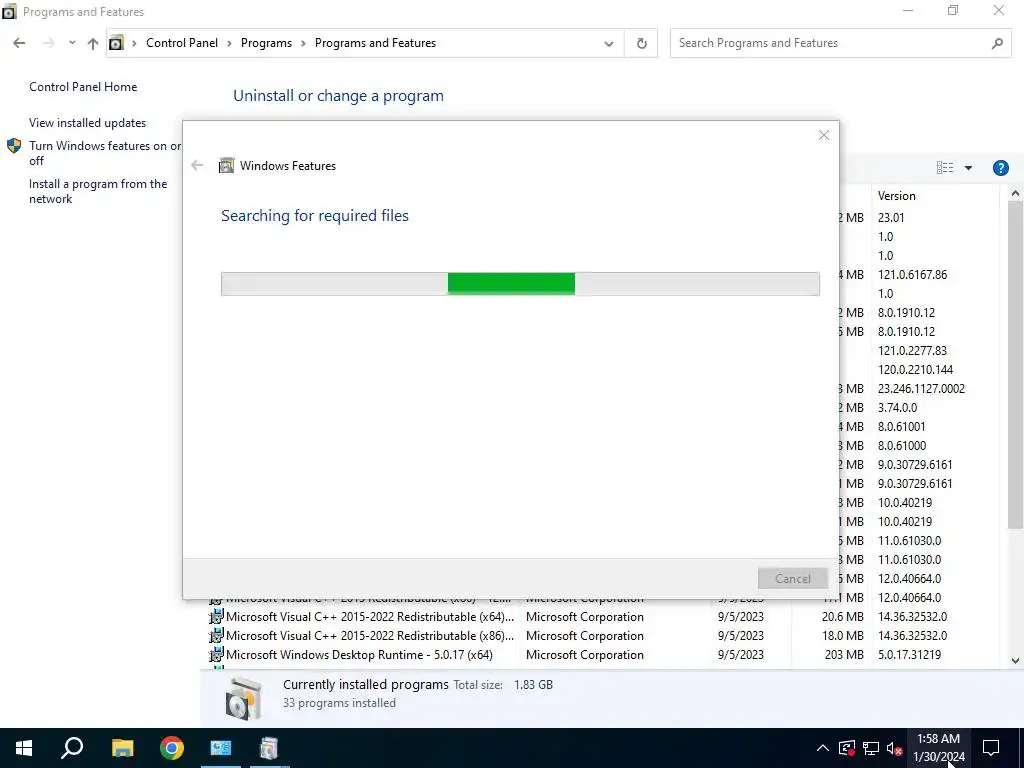The width and height of the screenshot is (1024, 768).
Task: Open the Help icon
Action: [x=1000, y=168]
